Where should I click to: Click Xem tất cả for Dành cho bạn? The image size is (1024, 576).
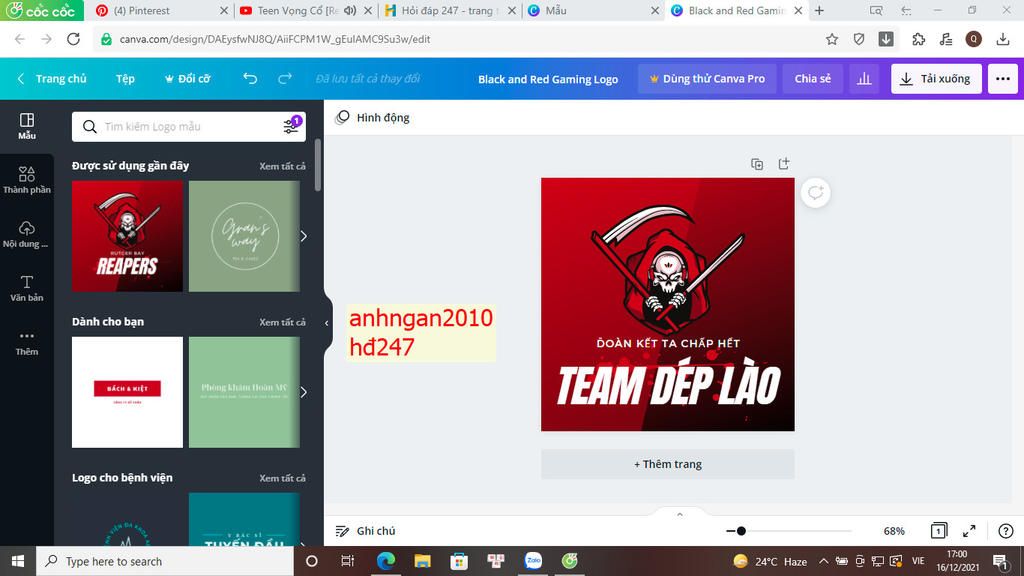click(282, 322)
